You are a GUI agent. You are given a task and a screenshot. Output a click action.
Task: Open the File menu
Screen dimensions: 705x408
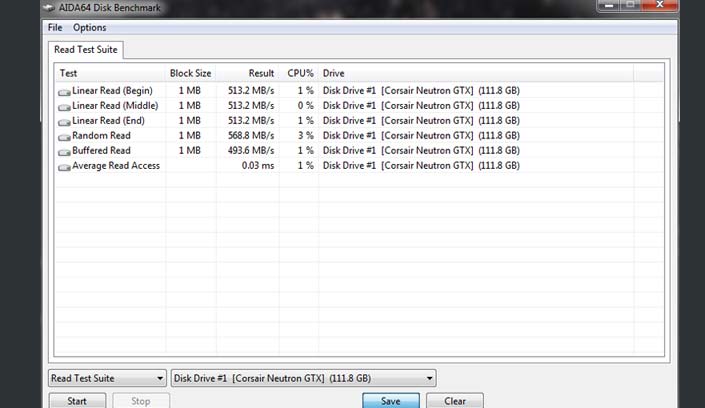(55, 27)
